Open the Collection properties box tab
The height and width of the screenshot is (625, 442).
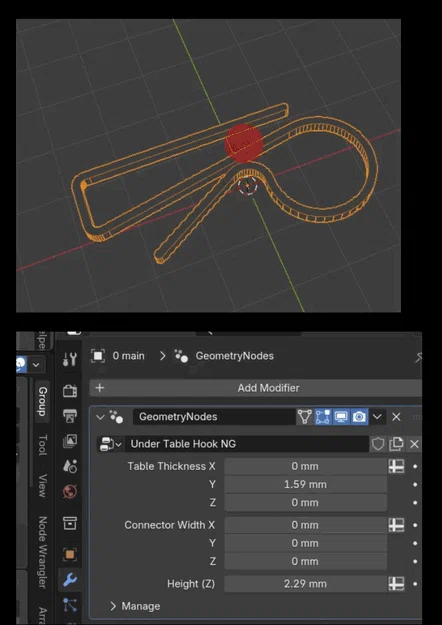pos(70,523)
